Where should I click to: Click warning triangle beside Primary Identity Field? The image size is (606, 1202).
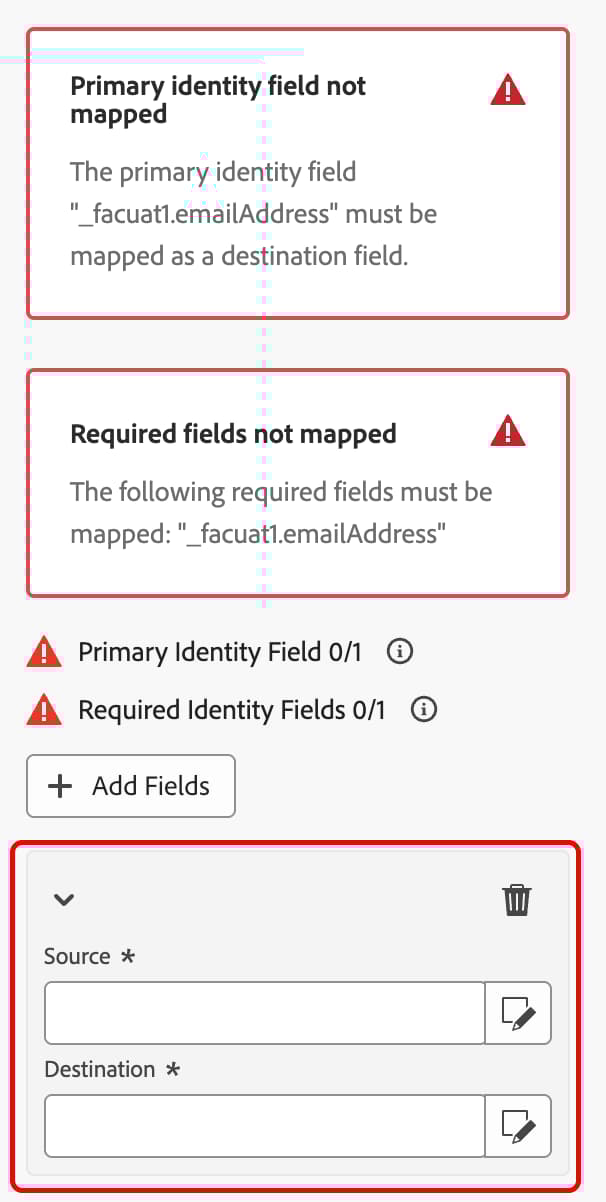(44, 653)
